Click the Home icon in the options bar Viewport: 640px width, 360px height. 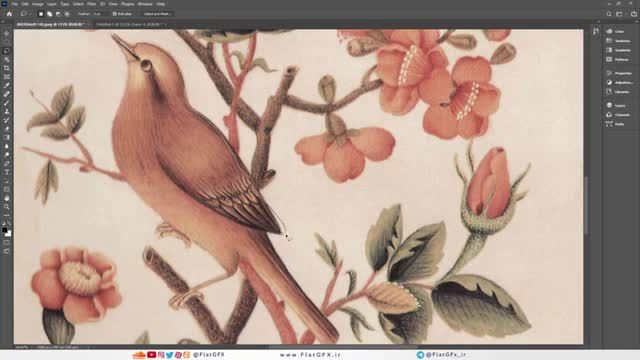point(9,14)
